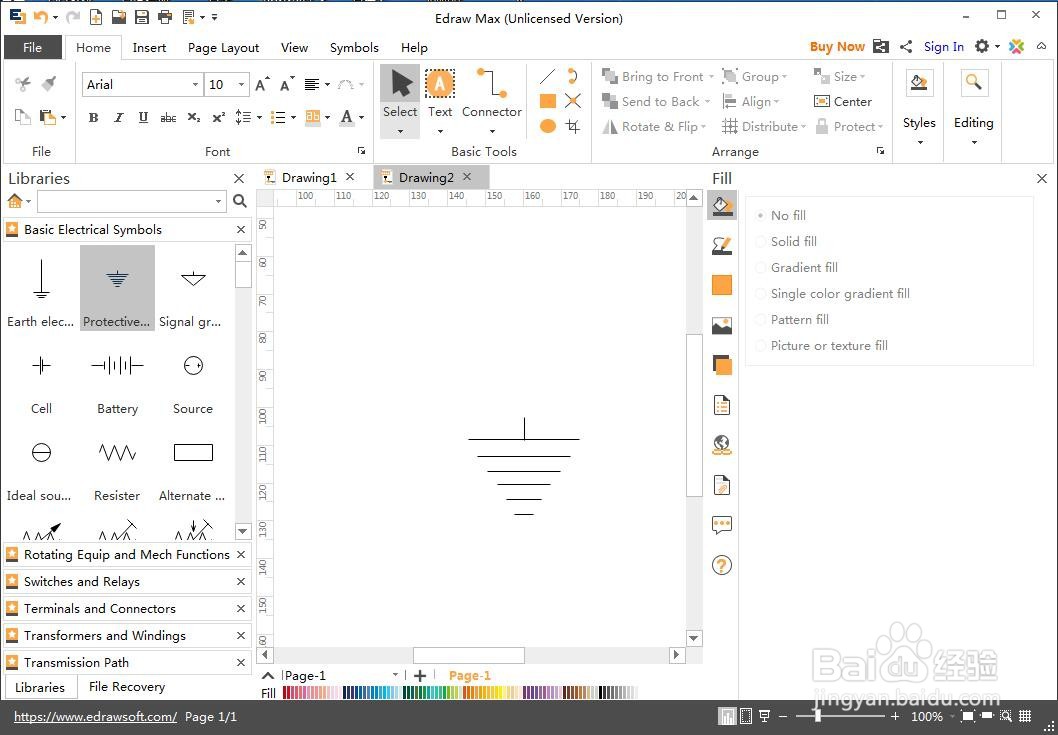Viewport: 1058px width, 735px height.
Task: Click the zoom slider handle
Action: click(818, 716)
